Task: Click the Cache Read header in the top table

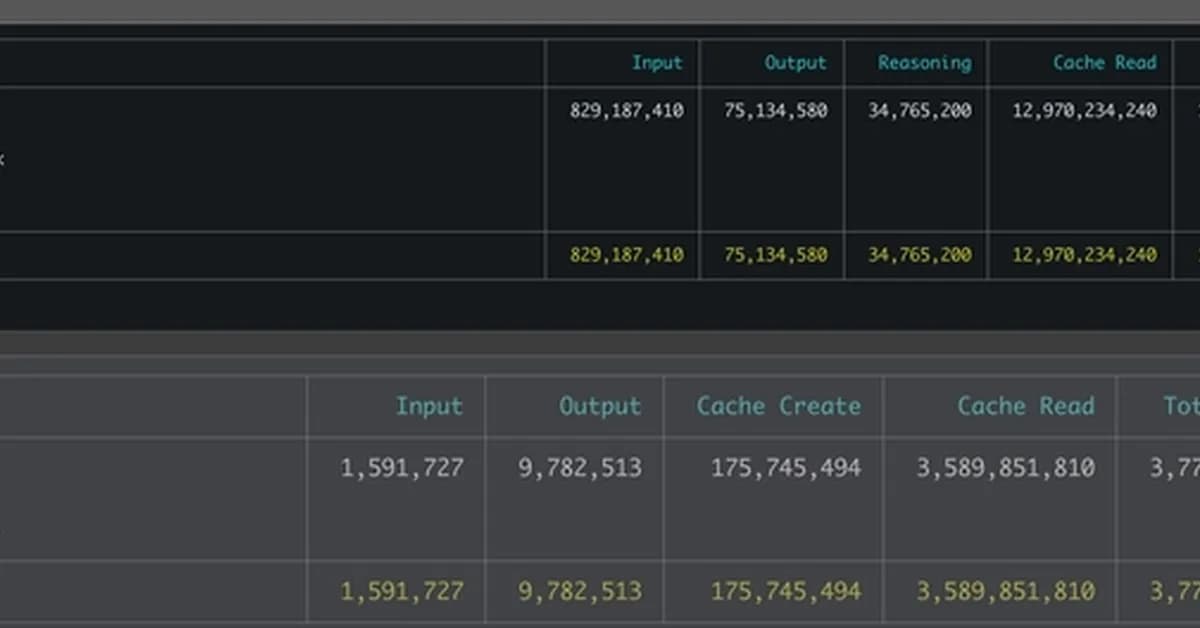Action: [1104, 63]
